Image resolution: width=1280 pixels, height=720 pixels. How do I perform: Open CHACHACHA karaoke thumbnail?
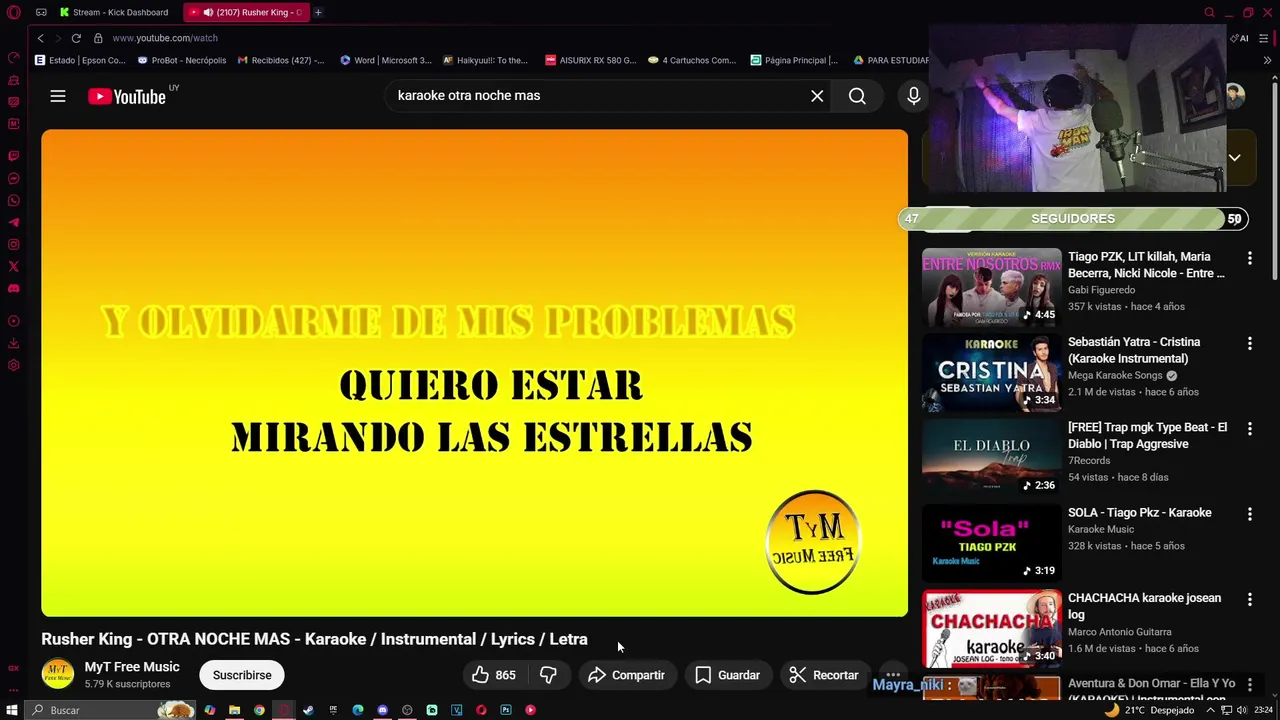coord(991,629)
